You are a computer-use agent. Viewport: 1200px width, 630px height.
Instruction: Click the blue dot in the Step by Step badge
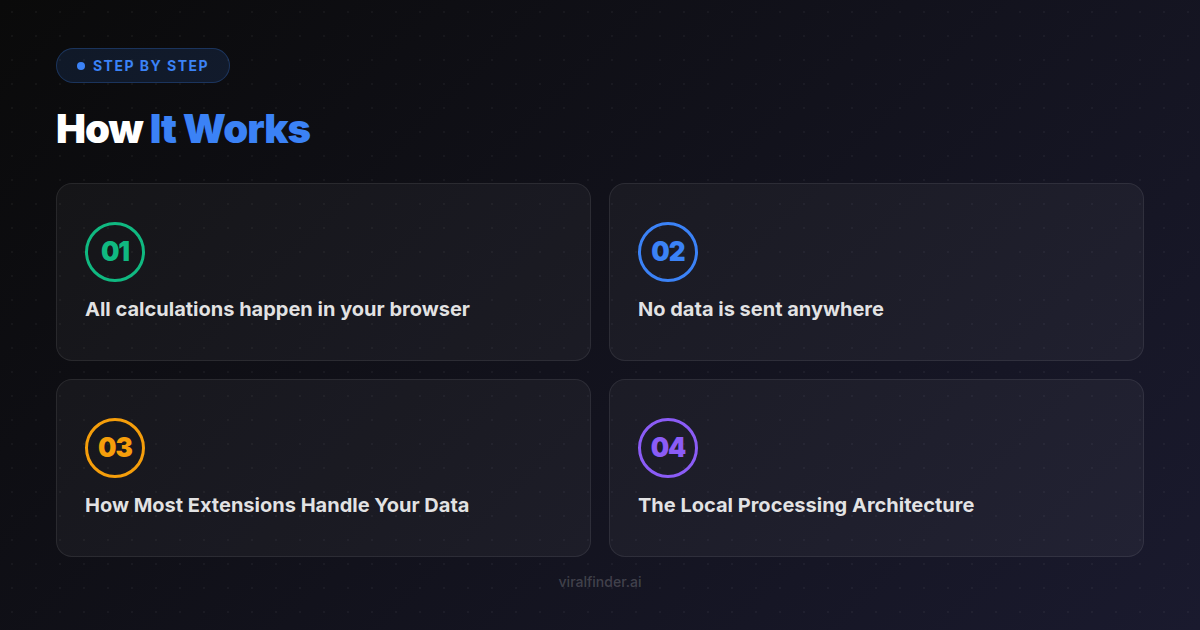click(81, 66)
